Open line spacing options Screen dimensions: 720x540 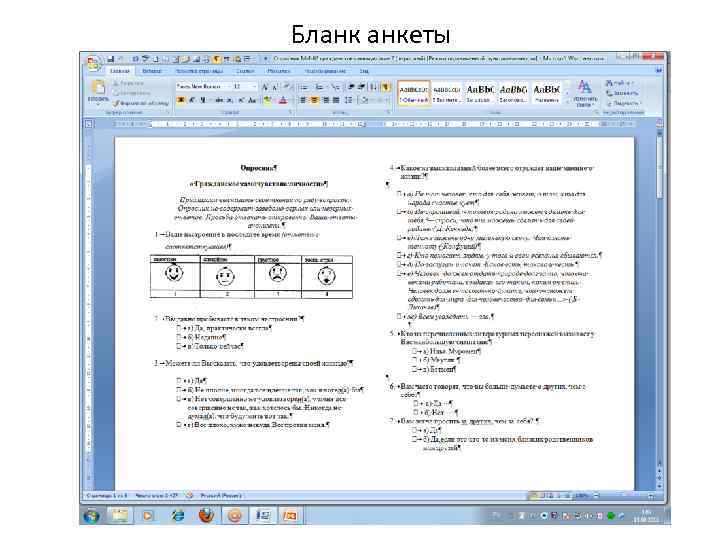tap(349, 100)
